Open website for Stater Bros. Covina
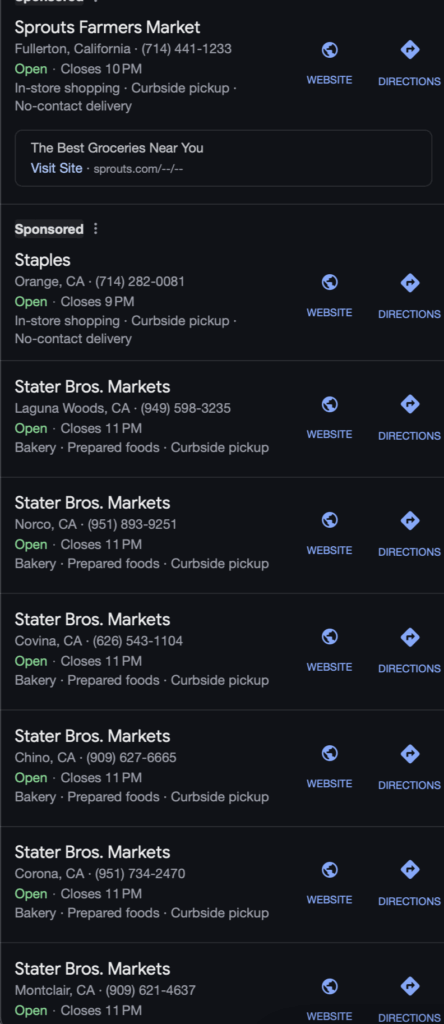This screenshot has width=444, height=1024. point(330,649)
